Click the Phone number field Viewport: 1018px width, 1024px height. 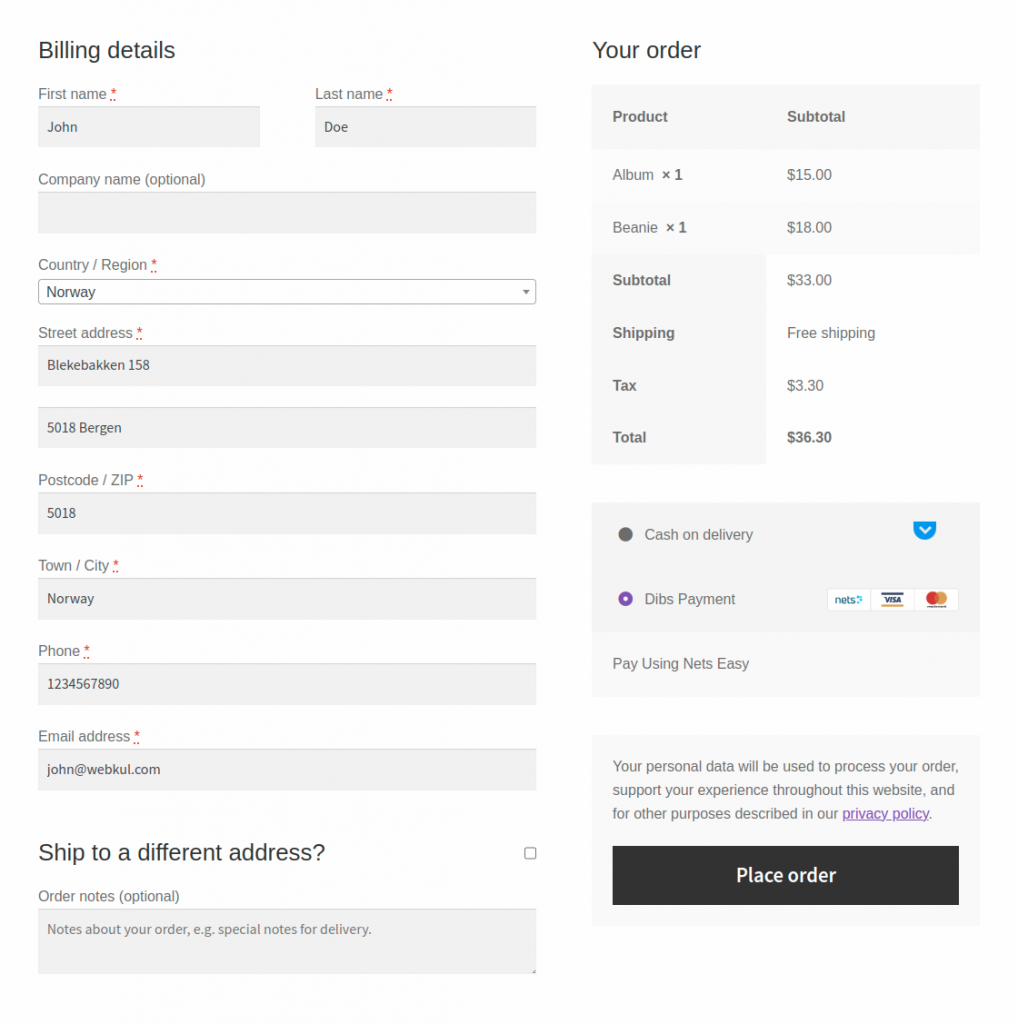(287, 684)
